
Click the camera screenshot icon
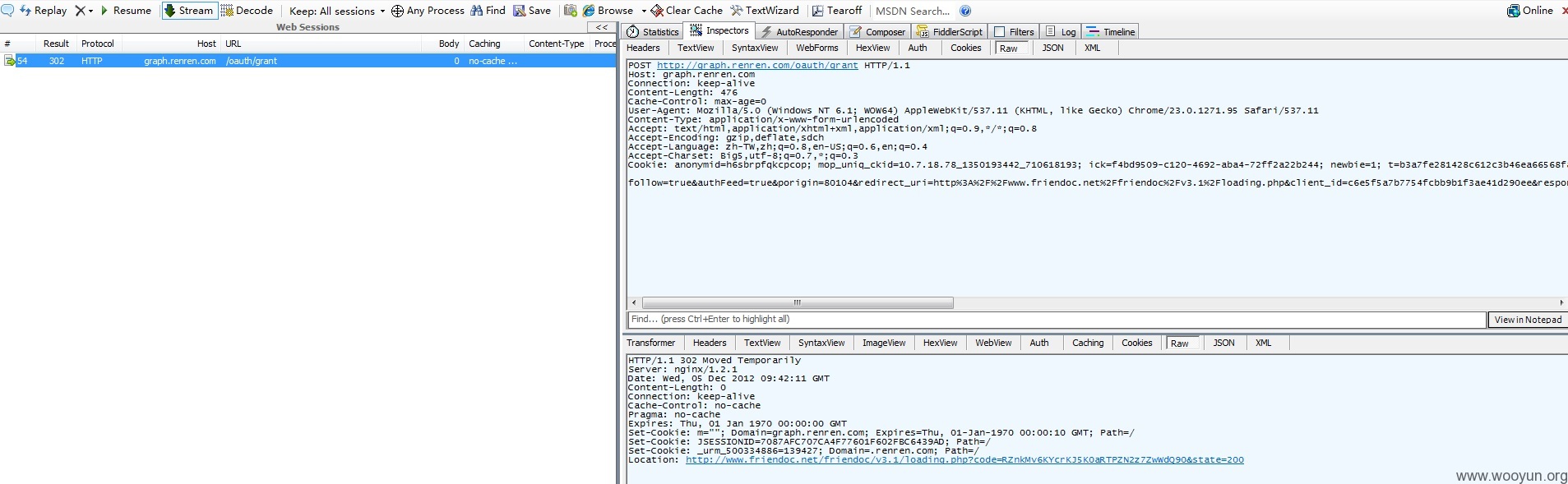point(570,11)
